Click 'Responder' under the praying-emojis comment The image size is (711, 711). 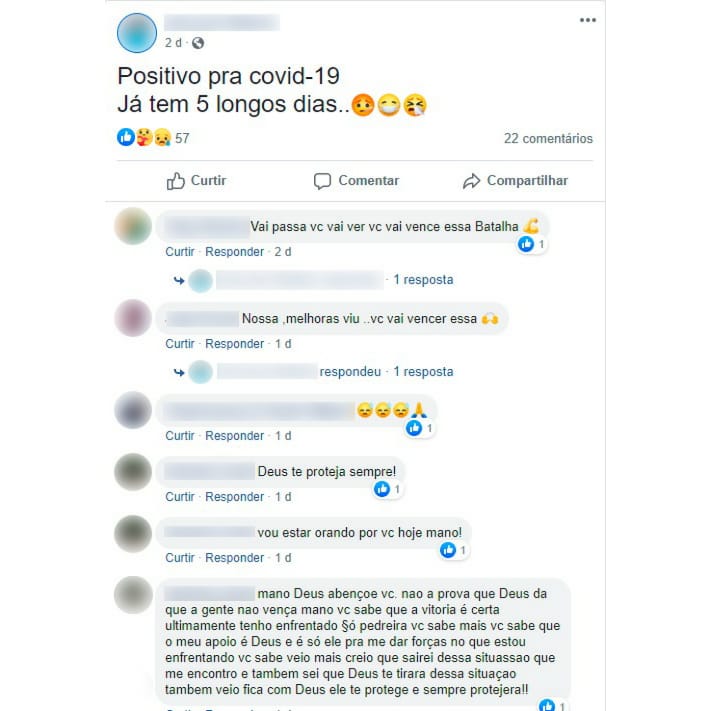point(234,436)
